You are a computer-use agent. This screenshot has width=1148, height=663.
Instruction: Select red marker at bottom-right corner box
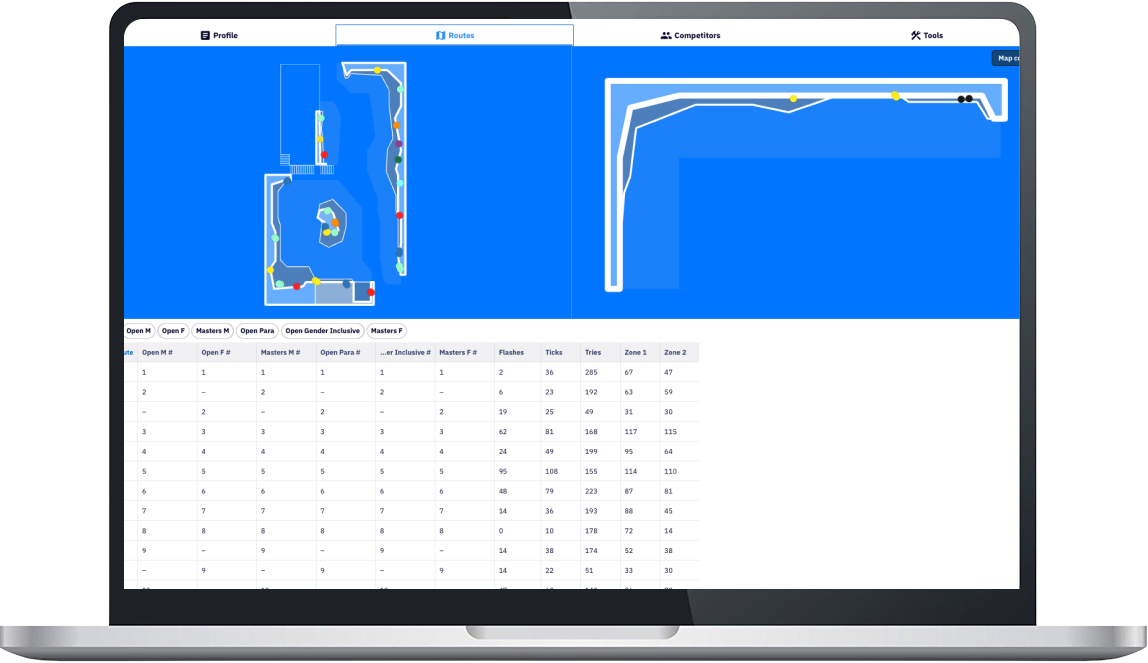(x=371, y=292)
